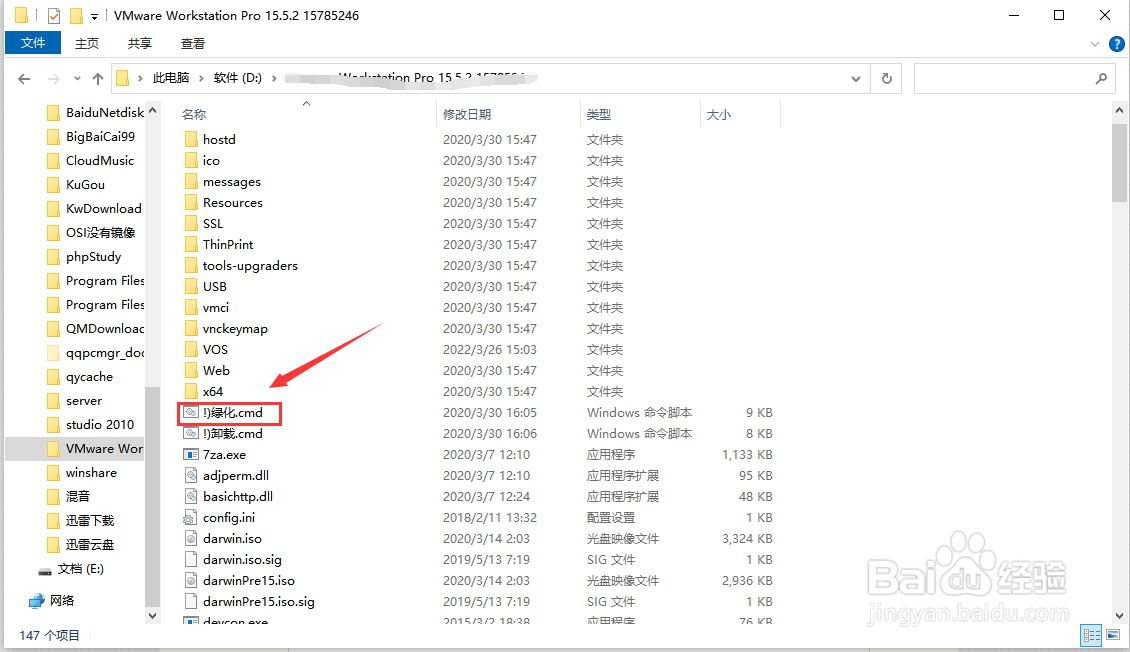Select the vmci folder
The image size is (1130, 652).
click(215, 307)
